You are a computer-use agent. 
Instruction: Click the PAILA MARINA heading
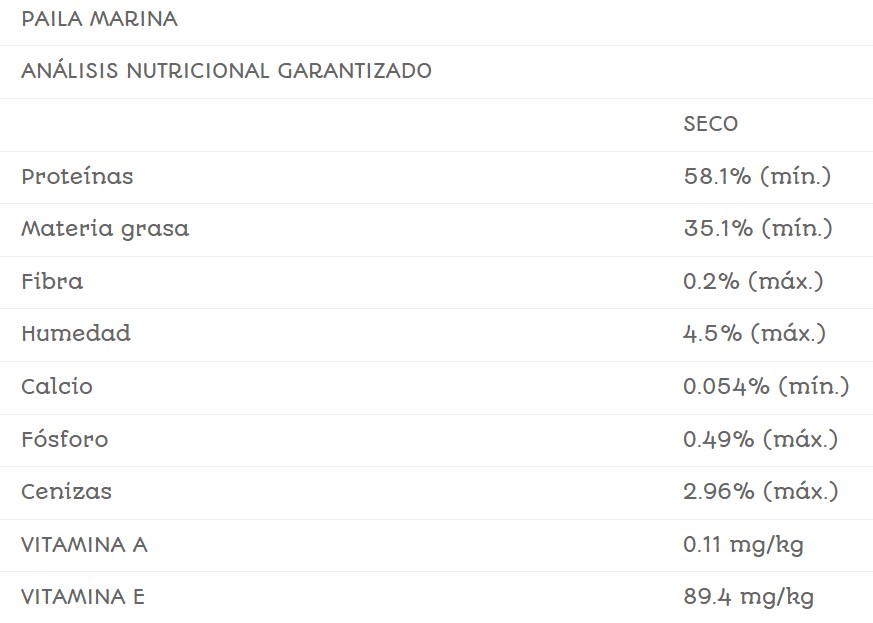click(x=99, y=19)
